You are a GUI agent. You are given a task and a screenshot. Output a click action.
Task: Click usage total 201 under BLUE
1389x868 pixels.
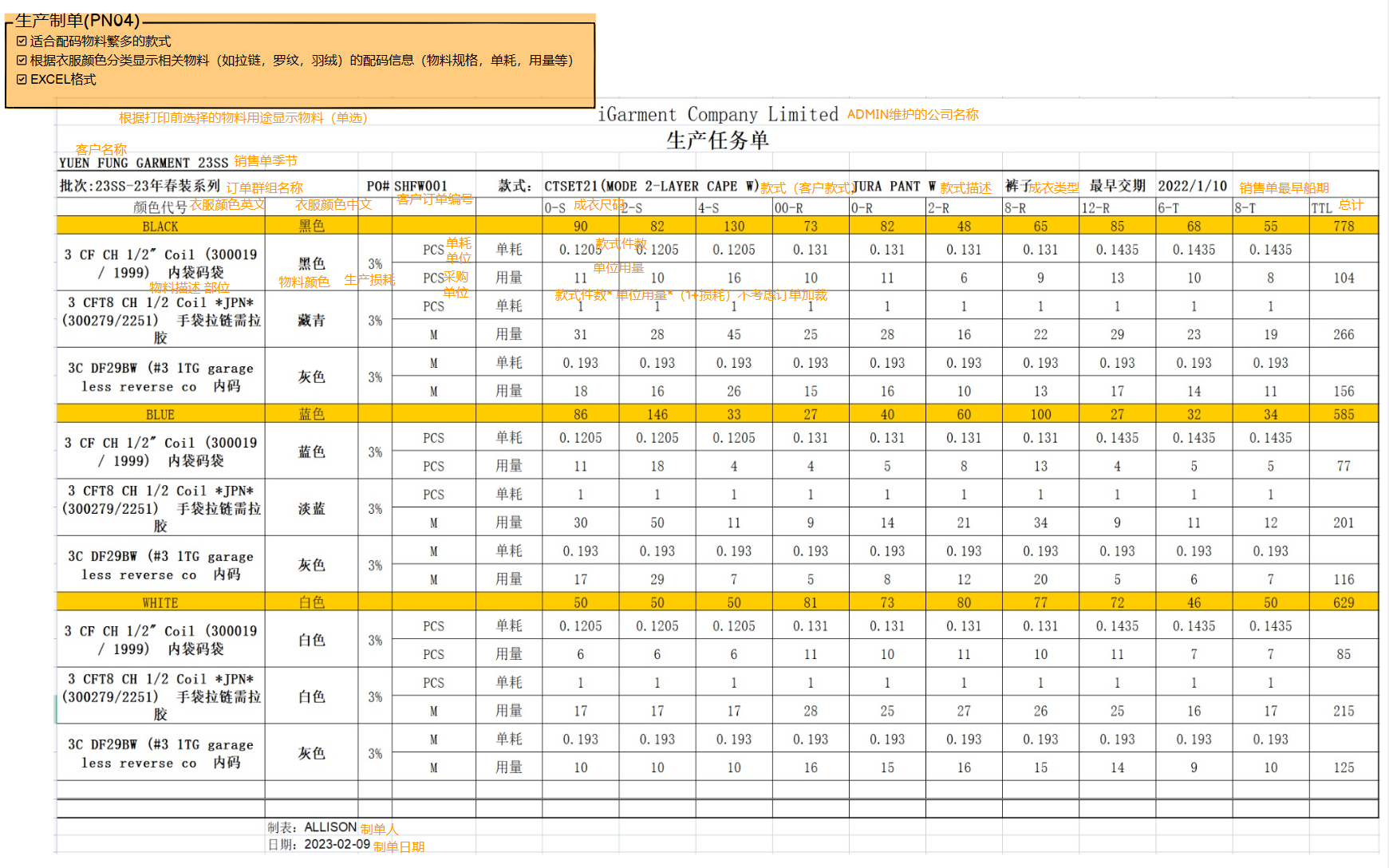1344,523
